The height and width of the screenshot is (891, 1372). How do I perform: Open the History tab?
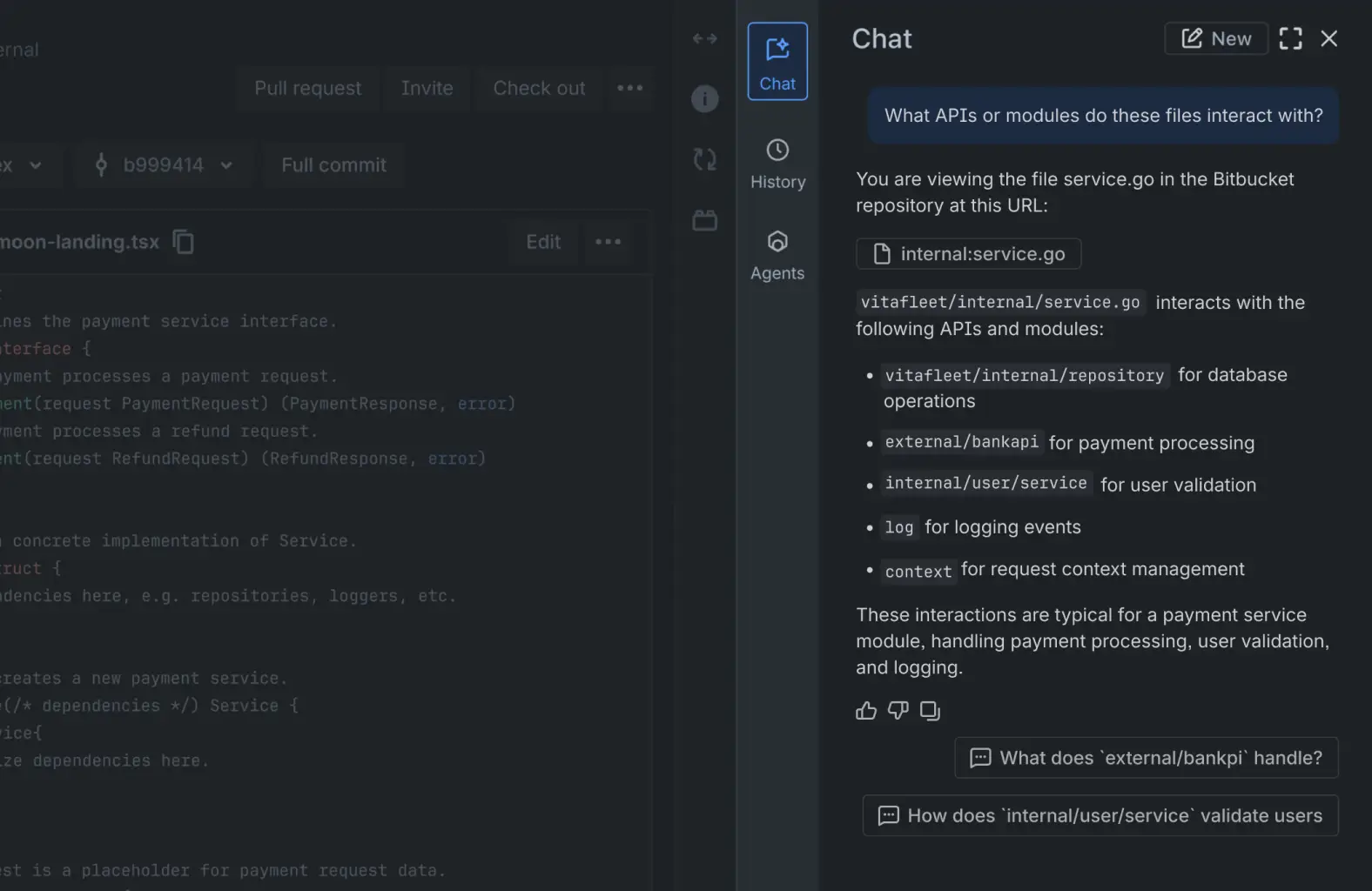[777, 164]
